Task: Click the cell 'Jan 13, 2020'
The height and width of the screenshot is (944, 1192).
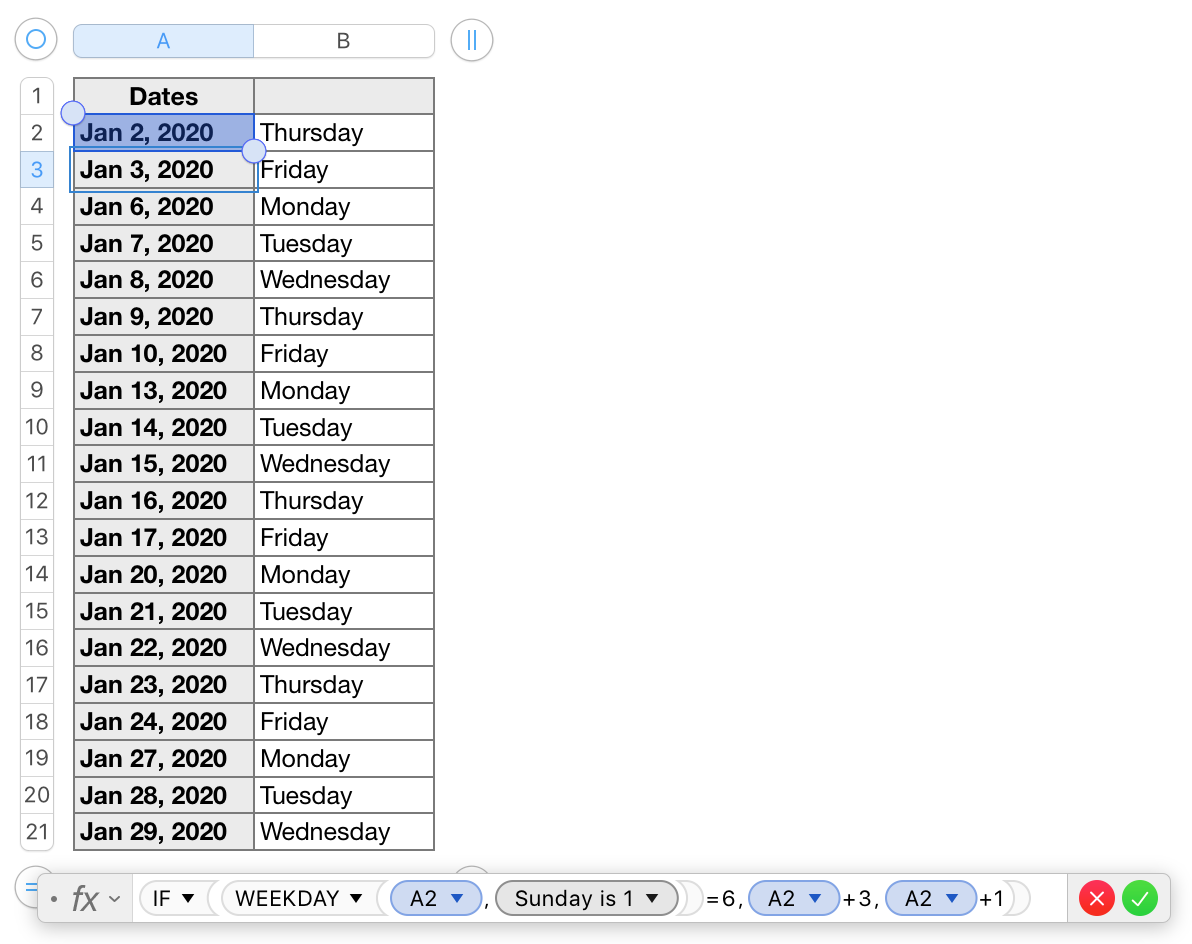Action: 163,390
